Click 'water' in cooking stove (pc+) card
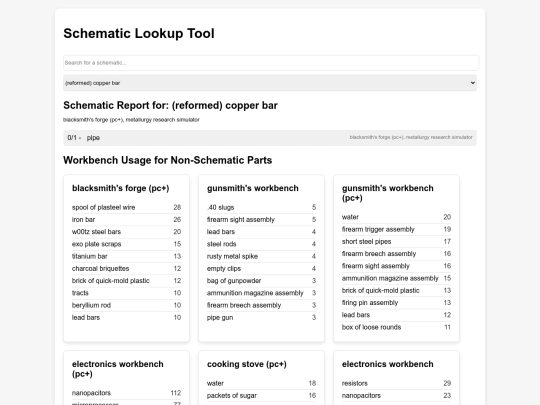Screen dimensions: 540x405 coord(261,383)
